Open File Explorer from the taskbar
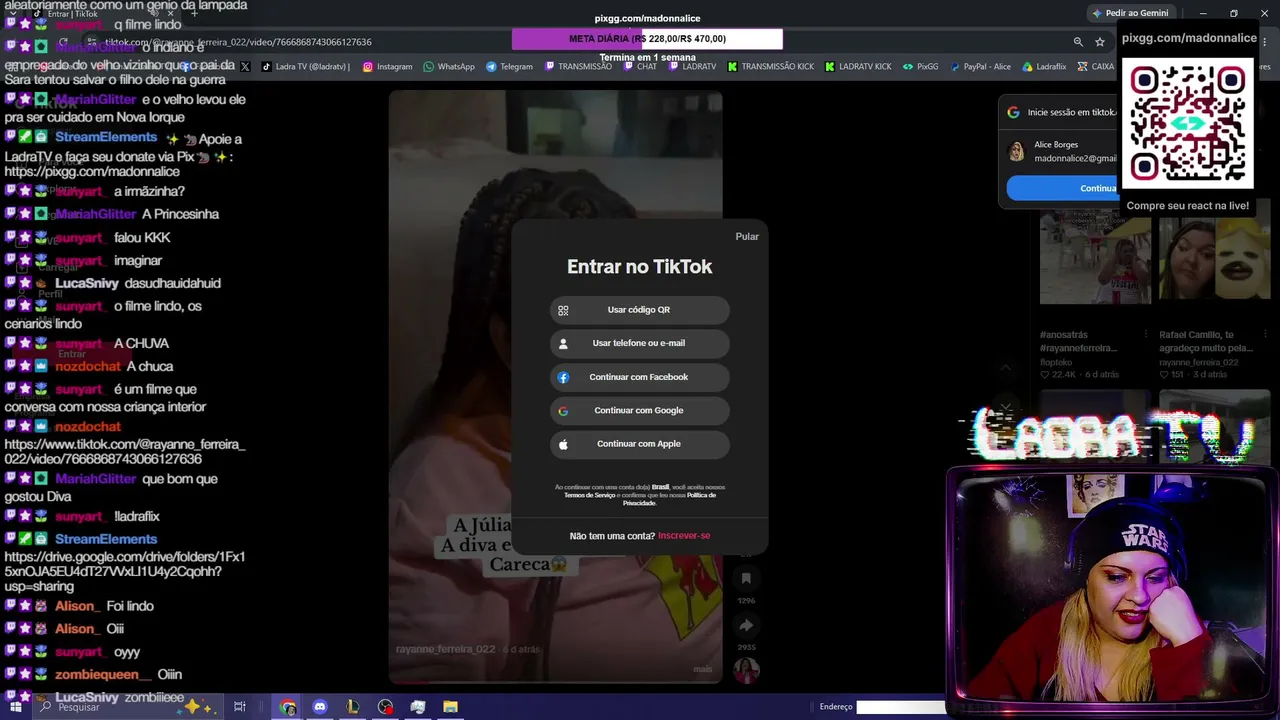Image resolution: width=1280 pixels, height=720 pixels. [451, 707]
